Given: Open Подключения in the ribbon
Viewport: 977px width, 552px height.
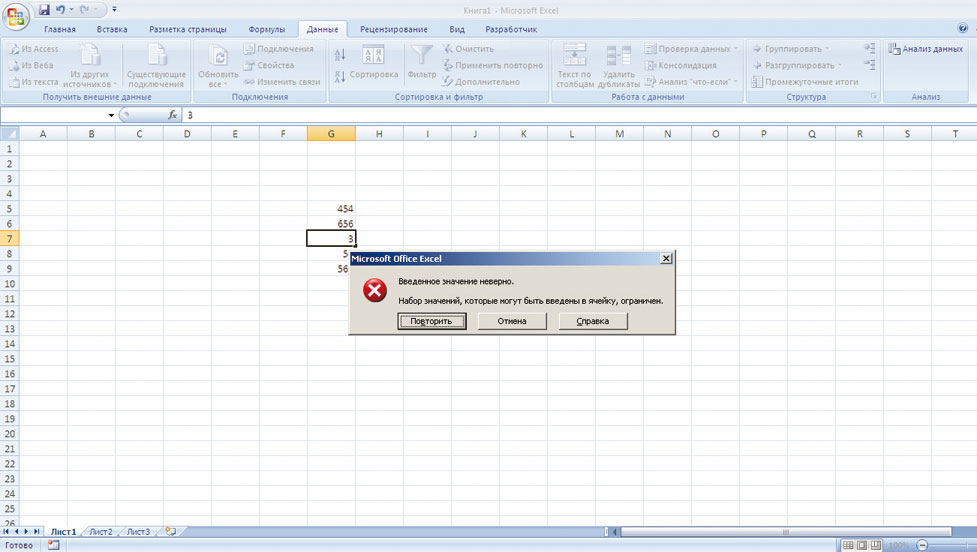Looking at the screenshot, I should coord(279,49).
